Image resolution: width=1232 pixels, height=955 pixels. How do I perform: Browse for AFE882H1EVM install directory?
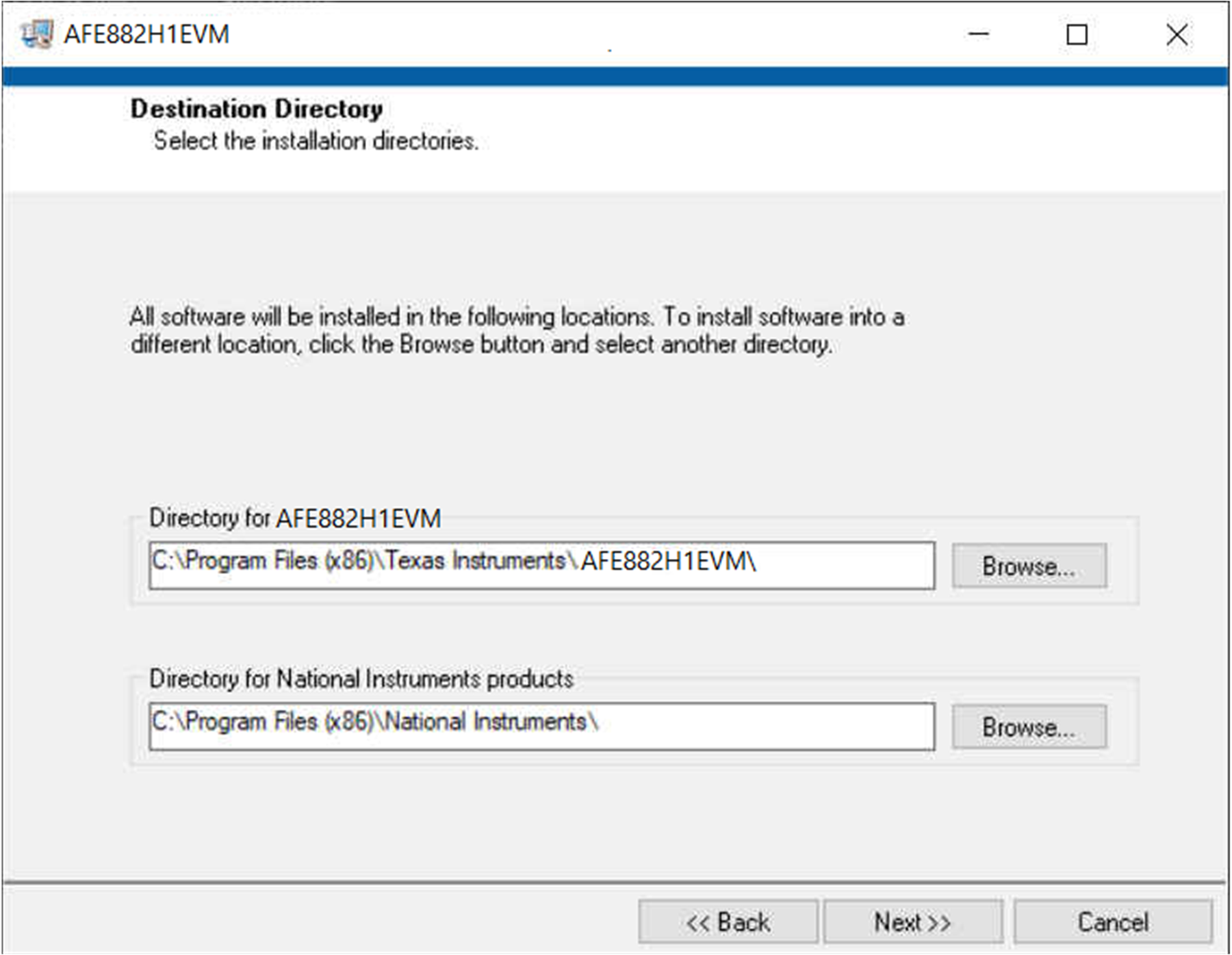1028,565
